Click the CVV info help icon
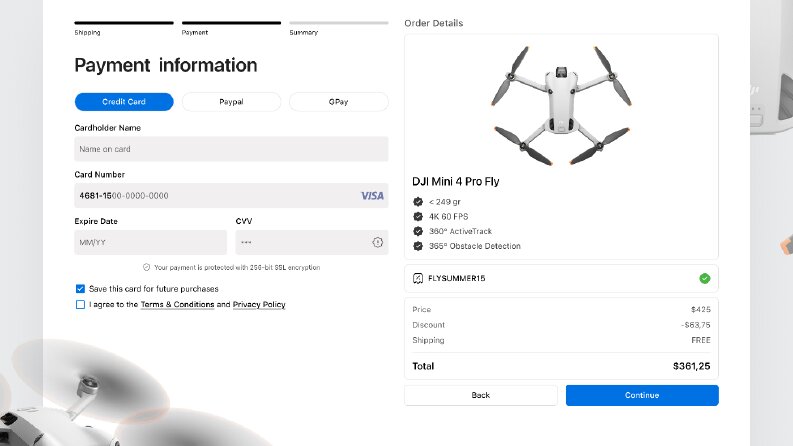Screen dimensions: 793x446 [x=377, y=242]
